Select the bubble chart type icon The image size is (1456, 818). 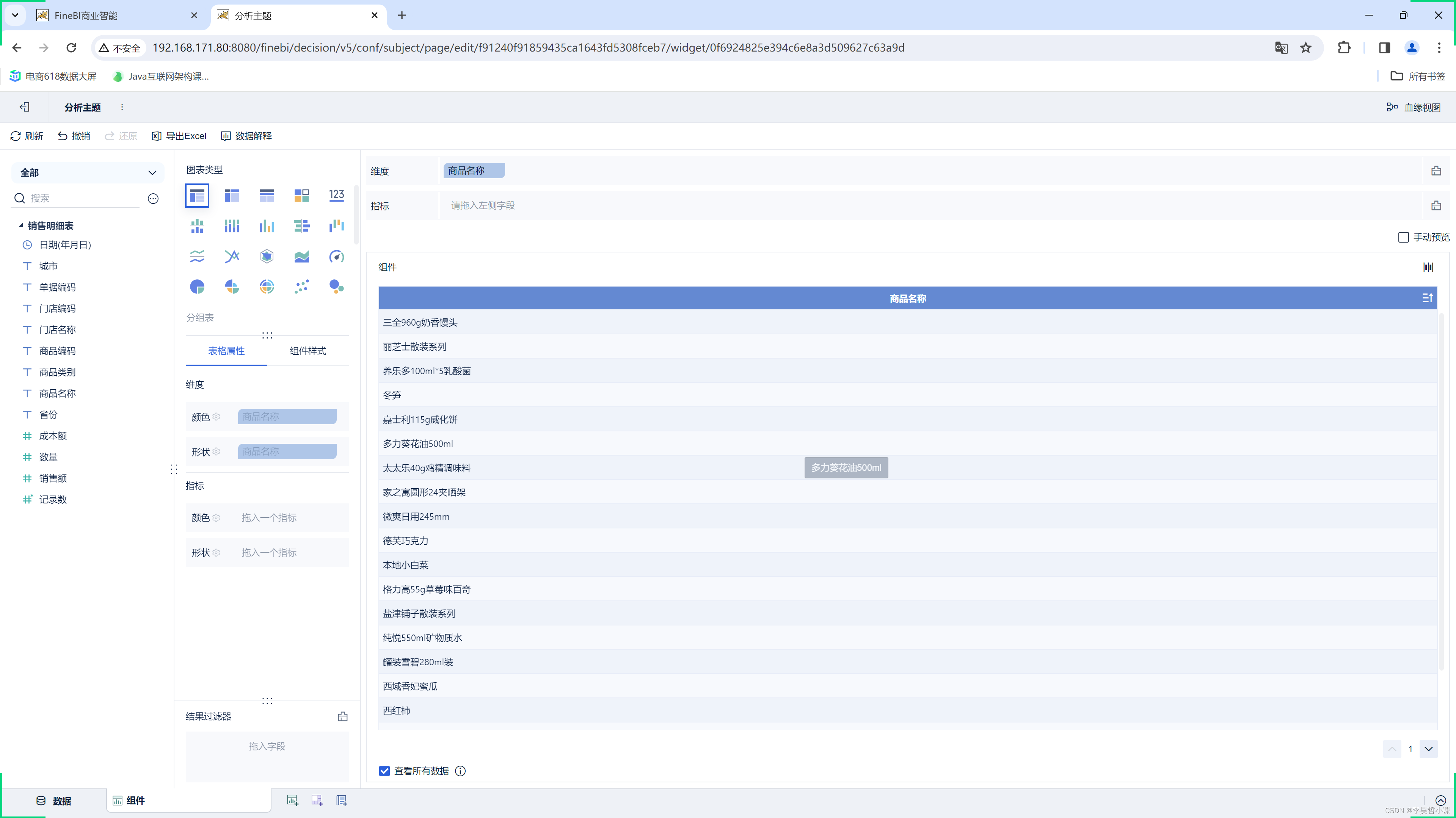coord(336,287)
